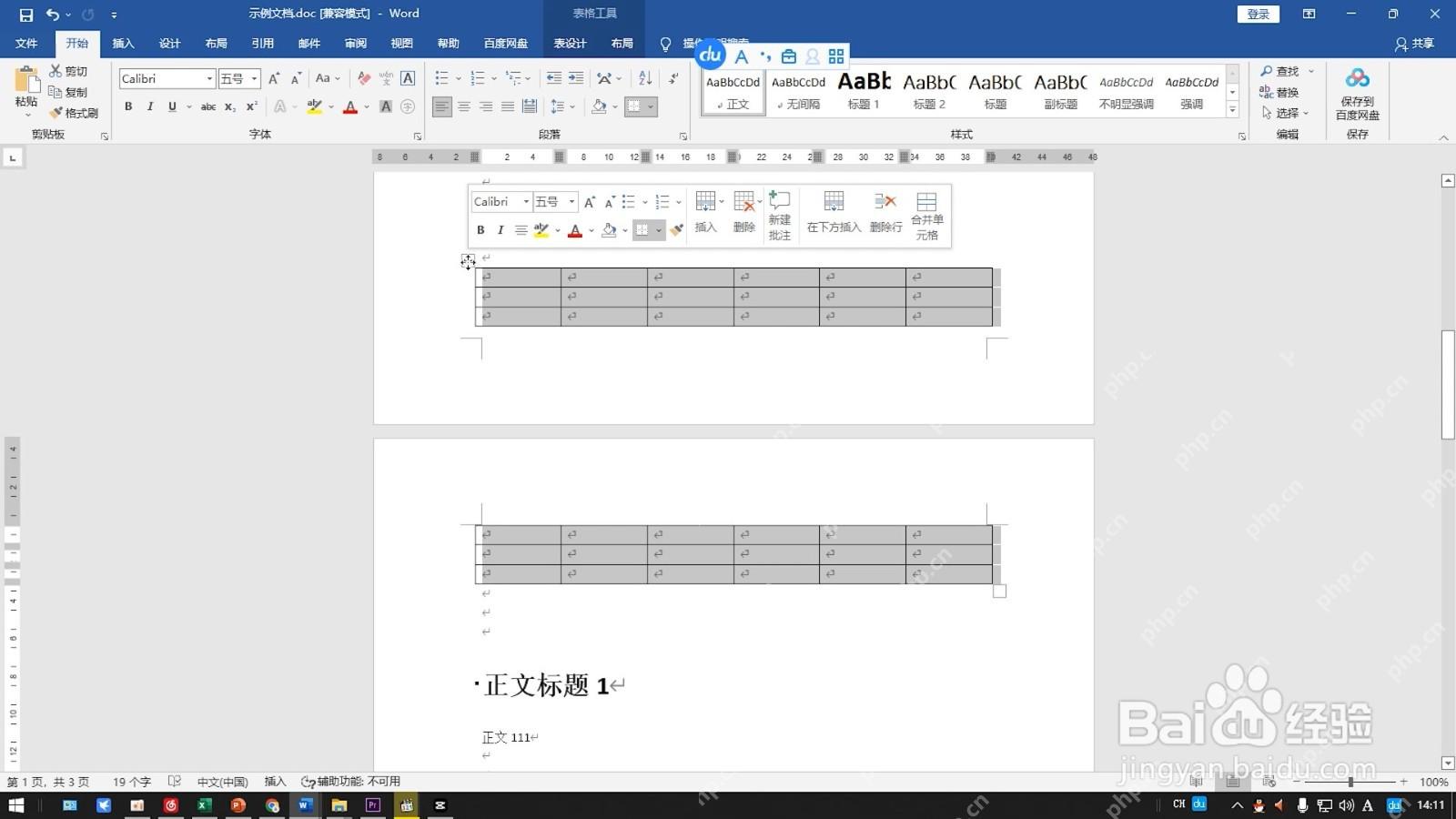
Task: Click the Format Painter (格式刷) in the ribbon
Action: 74,113
